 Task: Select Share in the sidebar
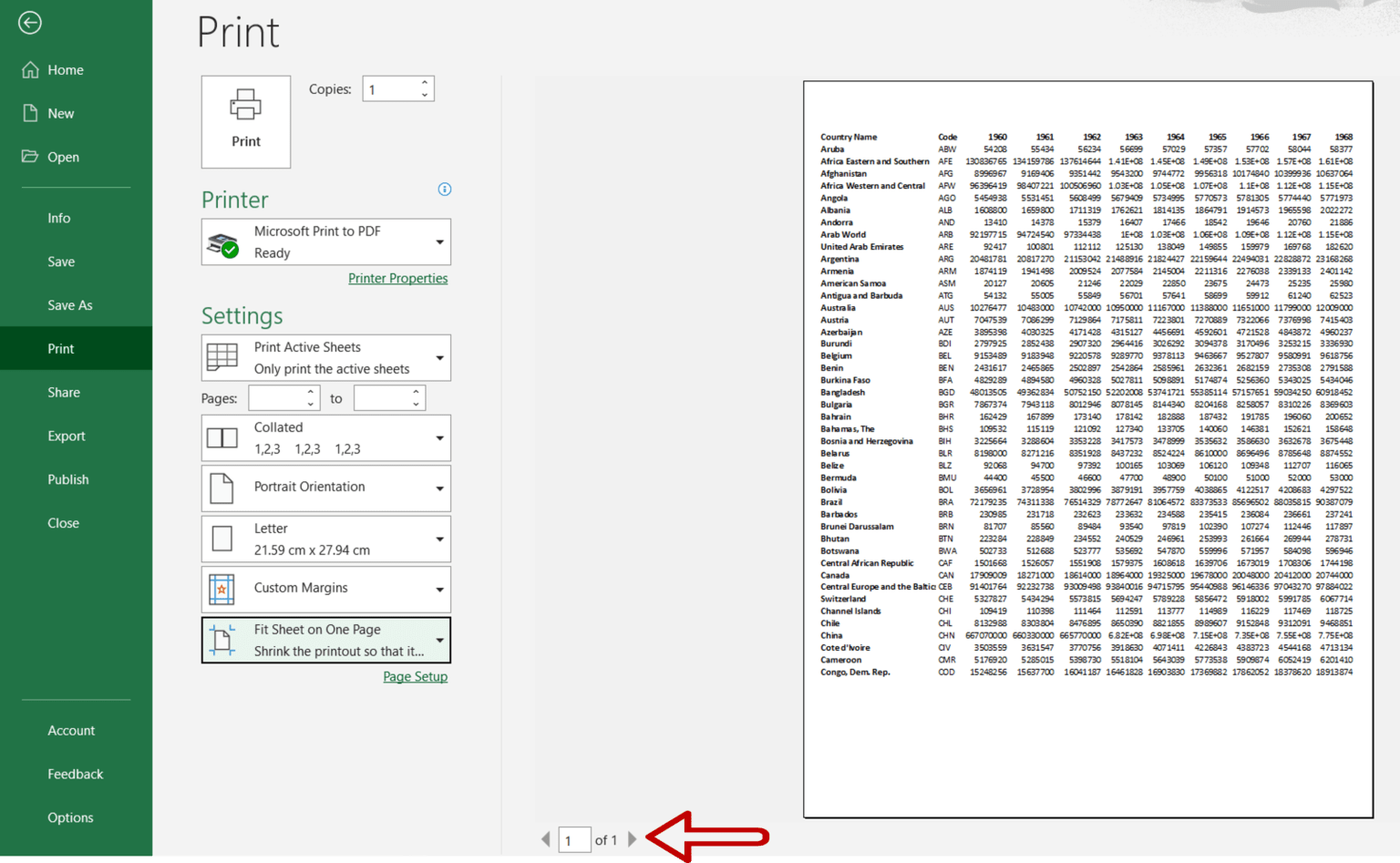coord(64,392)
